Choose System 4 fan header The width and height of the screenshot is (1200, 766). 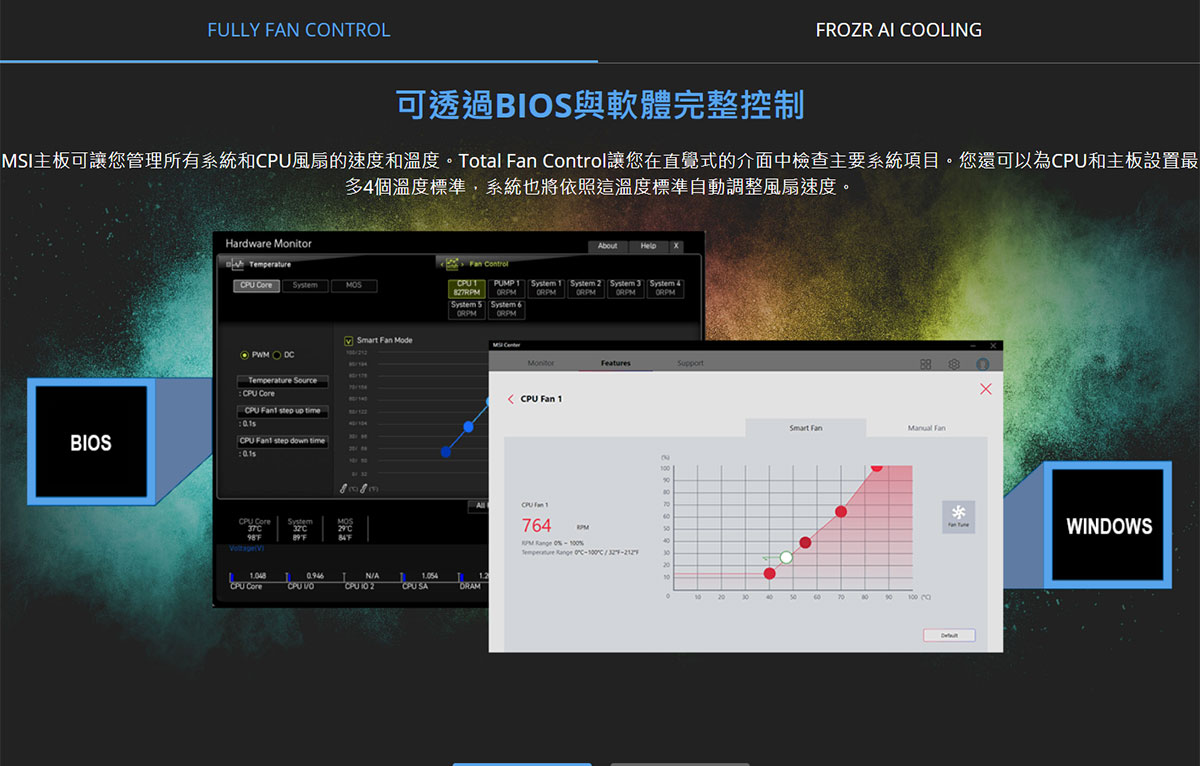[664, 288]
